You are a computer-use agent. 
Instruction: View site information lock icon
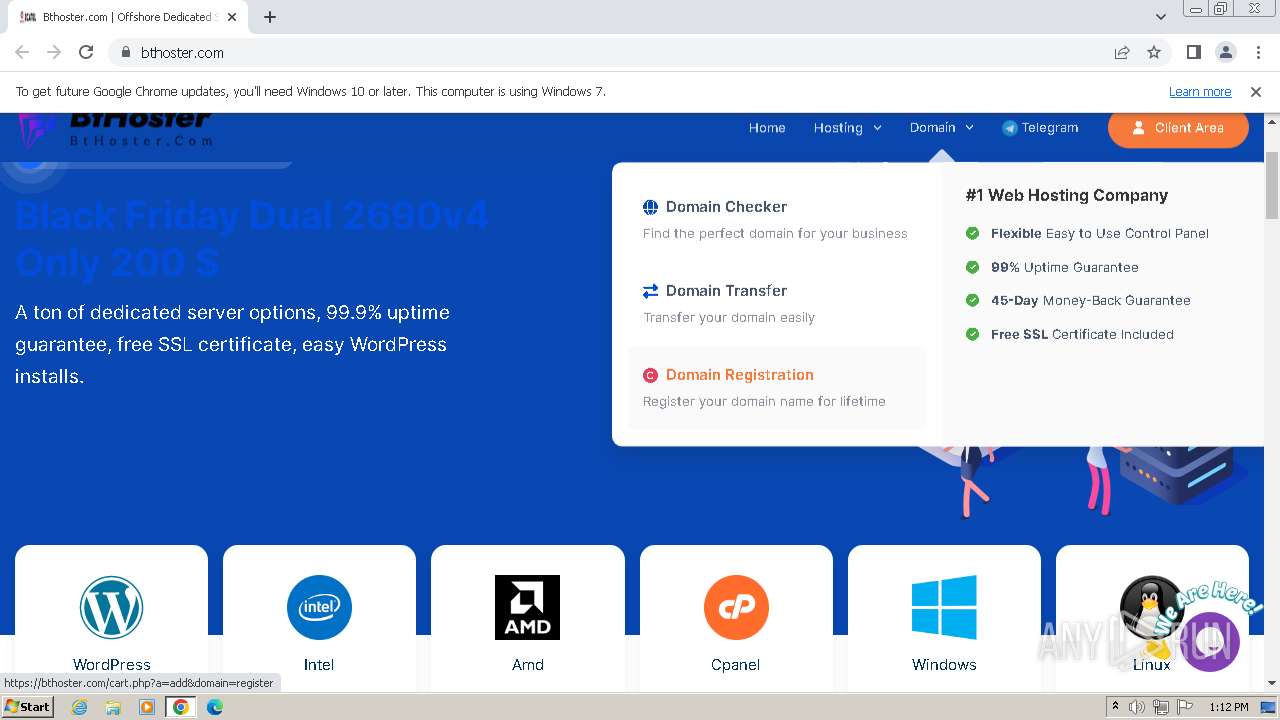click(125, 52)
